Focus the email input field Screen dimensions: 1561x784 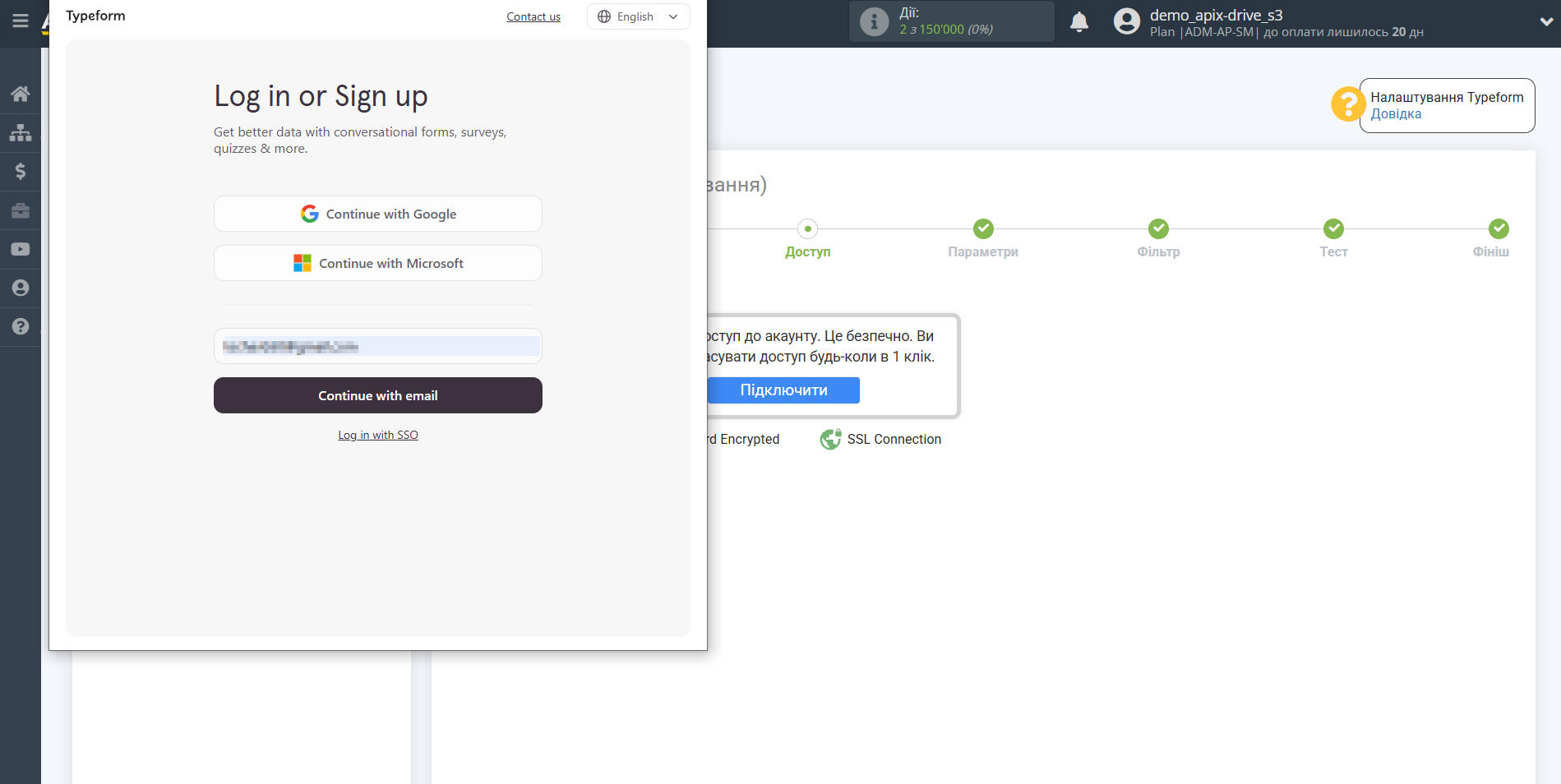(x=378, y=346)
